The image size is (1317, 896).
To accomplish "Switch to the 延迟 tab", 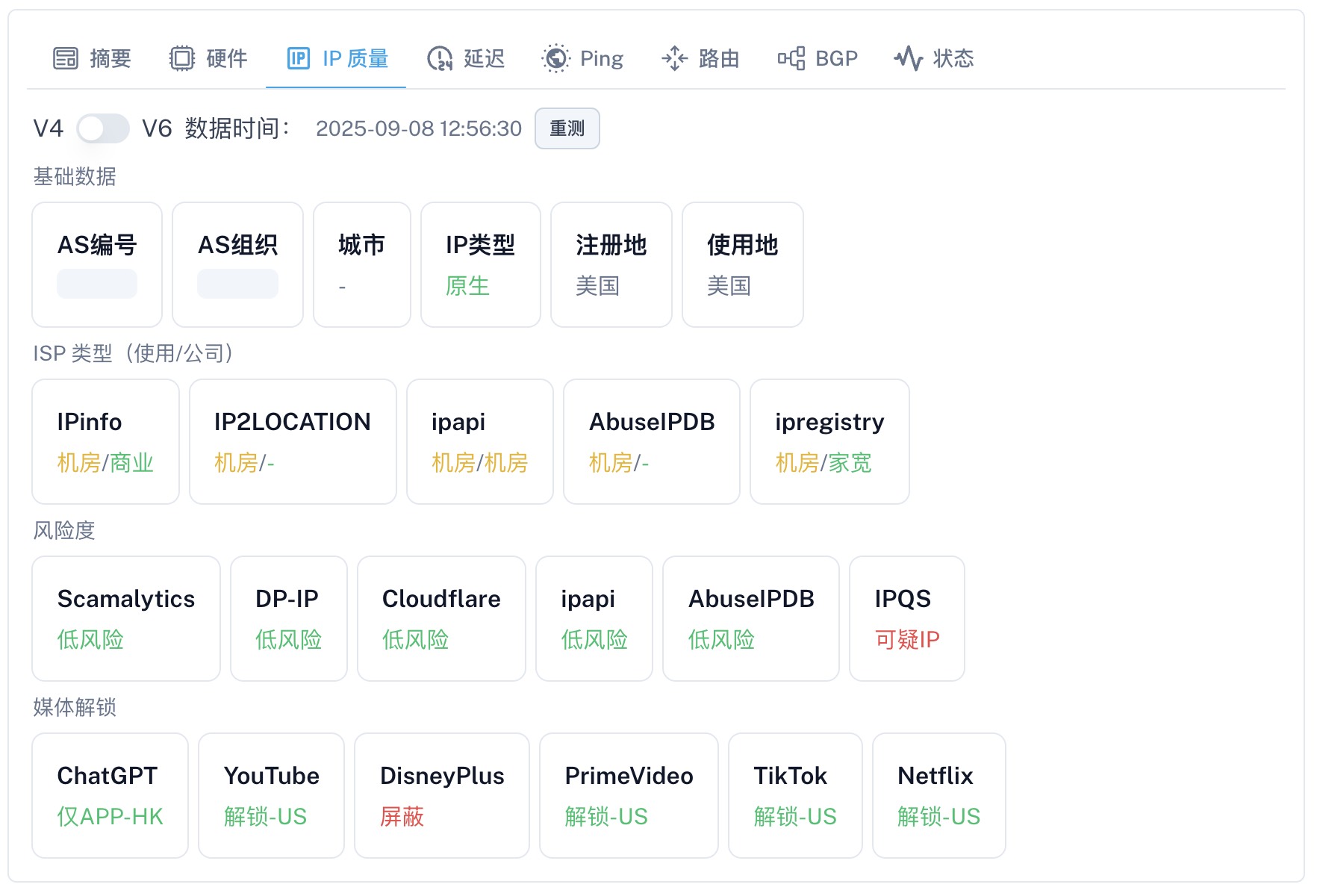I will (x=464, y=58).
